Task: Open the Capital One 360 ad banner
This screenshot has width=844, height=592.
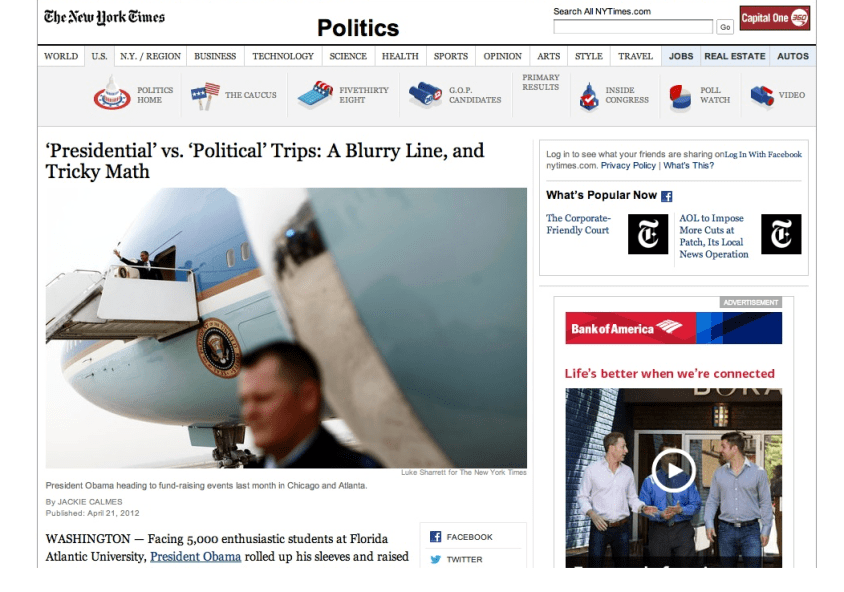Action: pyautogui.click(x=775, y=18)
